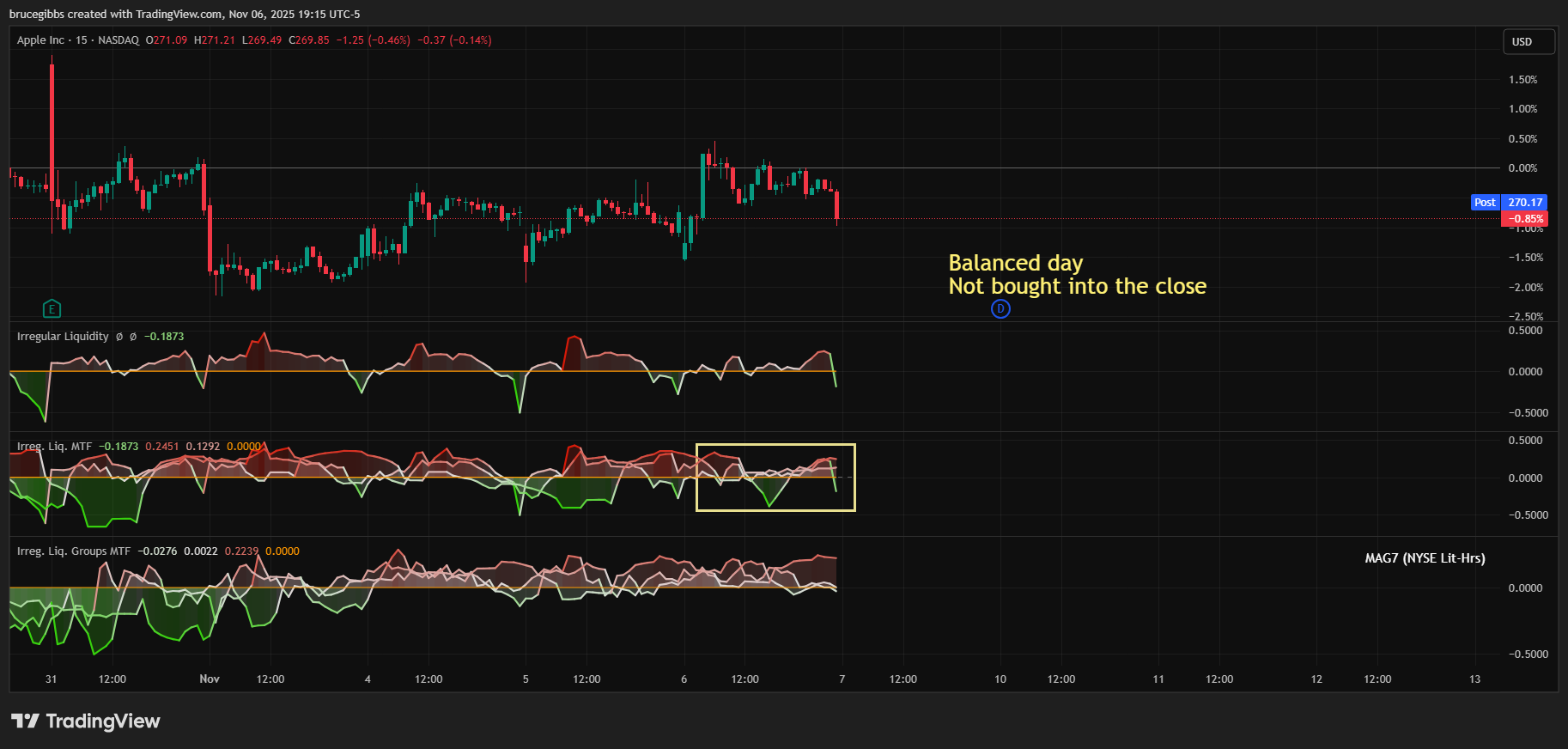Click the blue Dividend D icon
Screen dimensions: 1568x749
(1000, 308)
